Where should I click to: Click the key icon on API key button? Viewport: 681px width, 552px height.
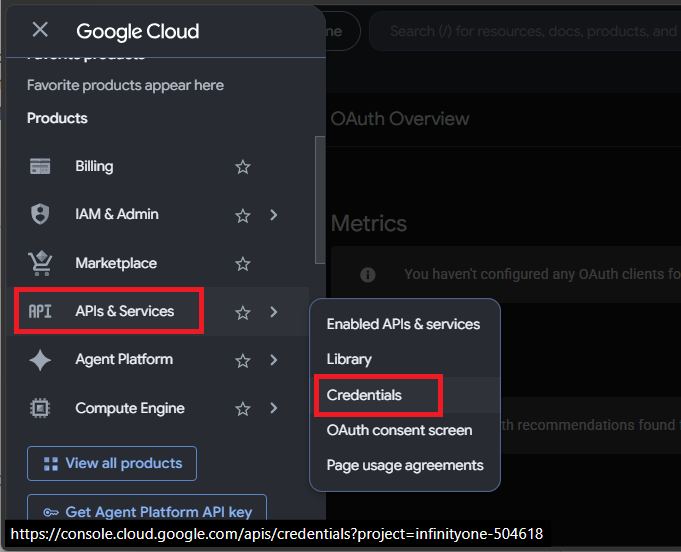pyautogui.click(x=51, y=512)
